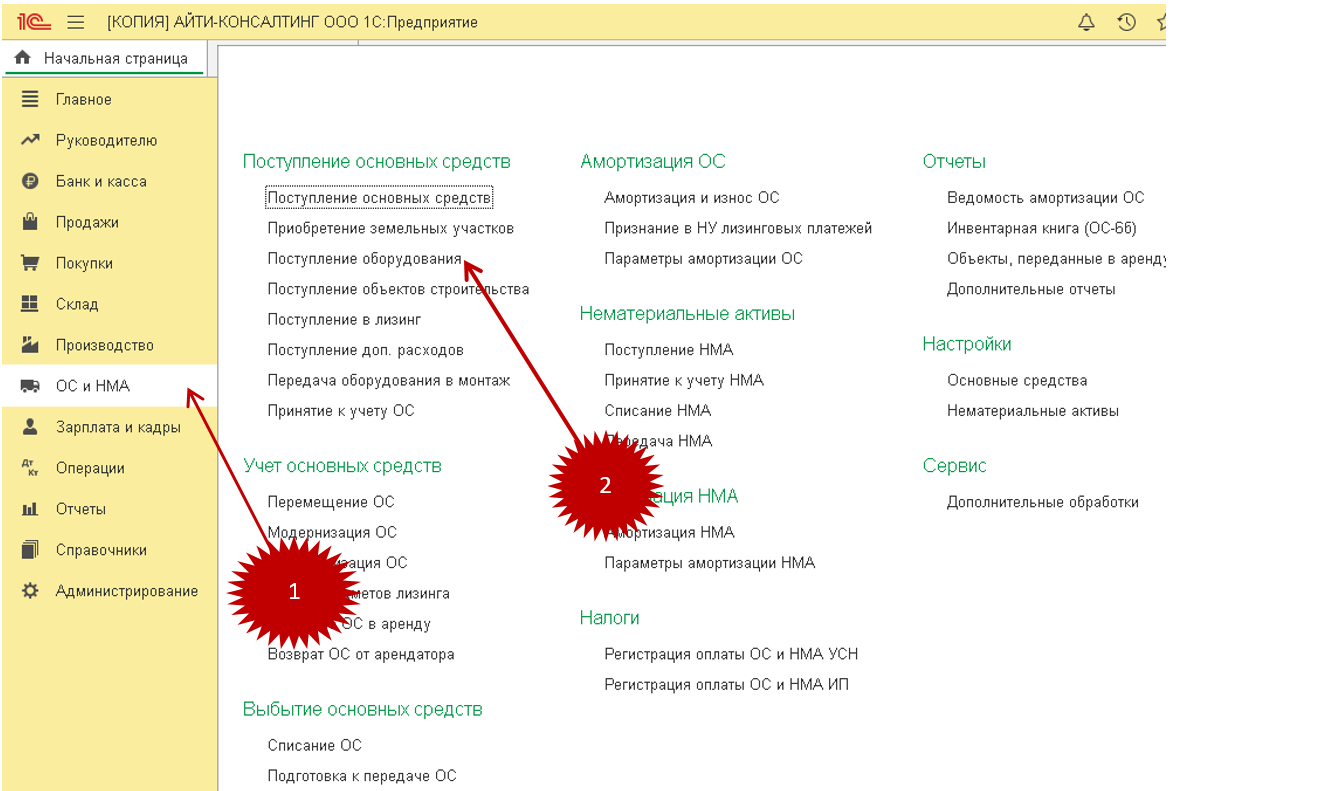Open Нематериальные активы under Настройки
The height and width of the screenshot is (791, 1338).
(x=1033, y=411)
